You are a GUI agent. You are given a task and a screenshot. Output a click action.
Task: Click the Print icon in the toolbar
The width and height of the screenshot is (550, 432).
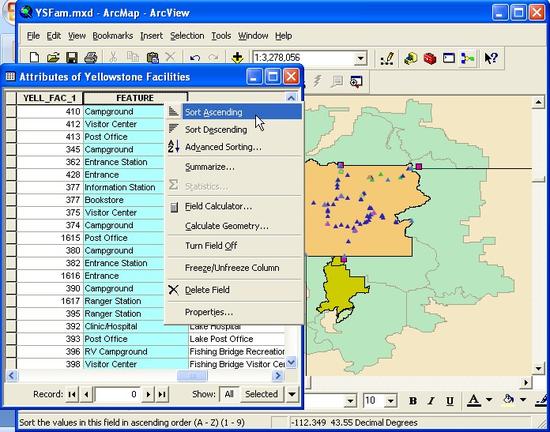pyautogui.click(x=90, y=57)
